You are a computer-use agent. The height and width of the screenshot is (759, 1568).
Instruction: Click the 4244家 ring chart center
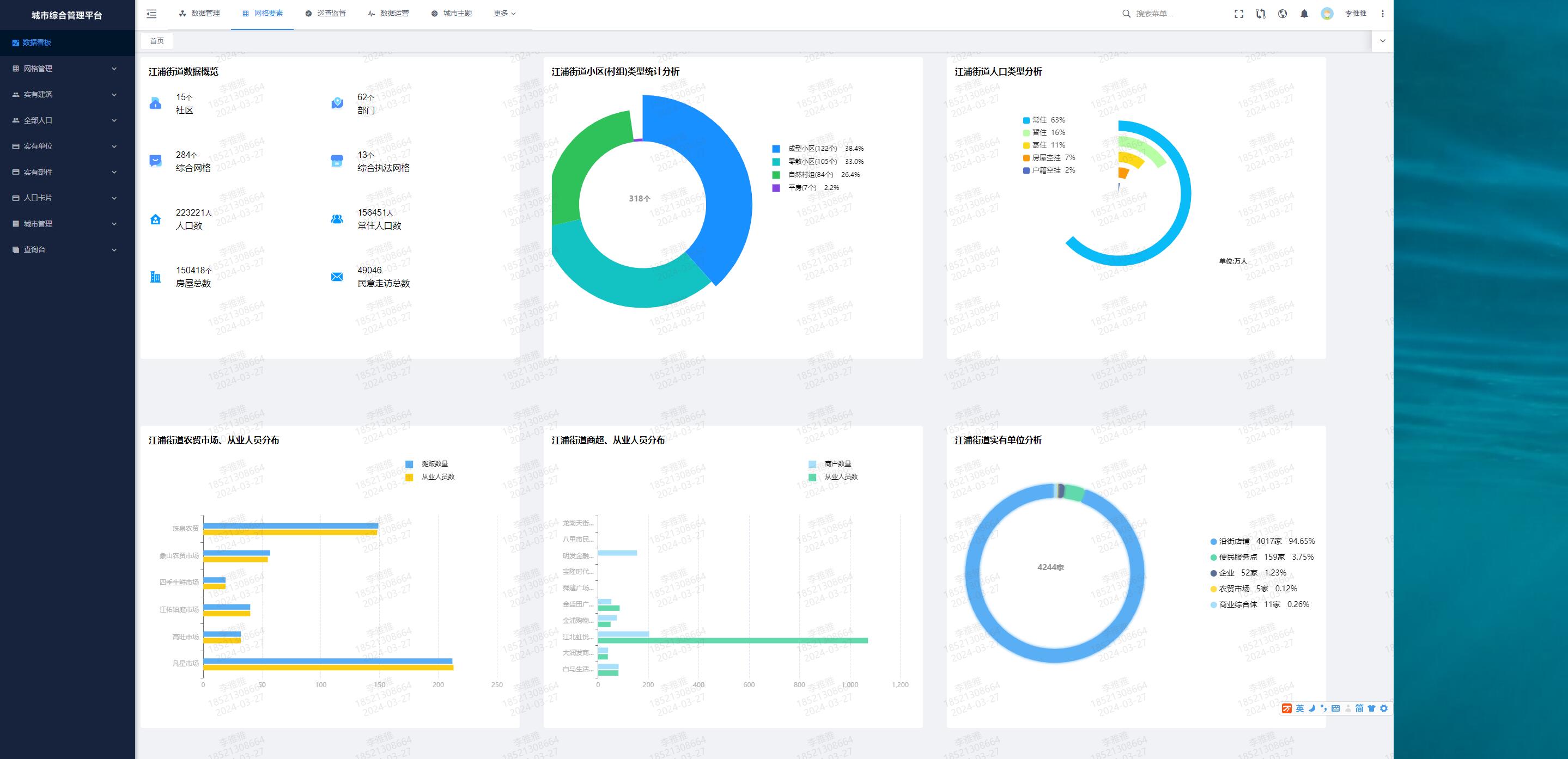tap(1050, 567)
